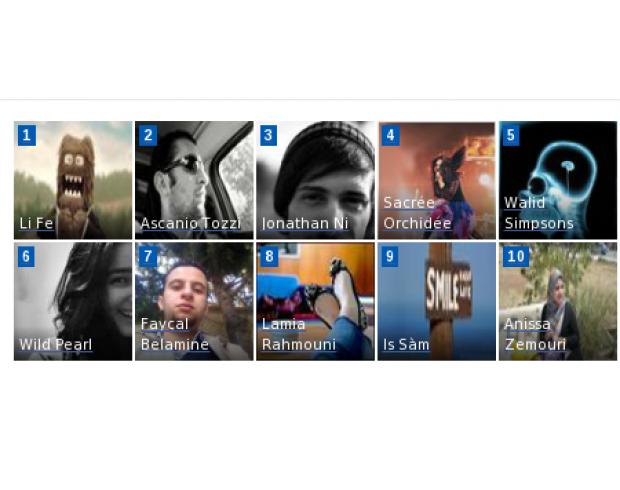Click the rank 8 blue badge
This screenshot has height=490, width=620.
(269, 256)
